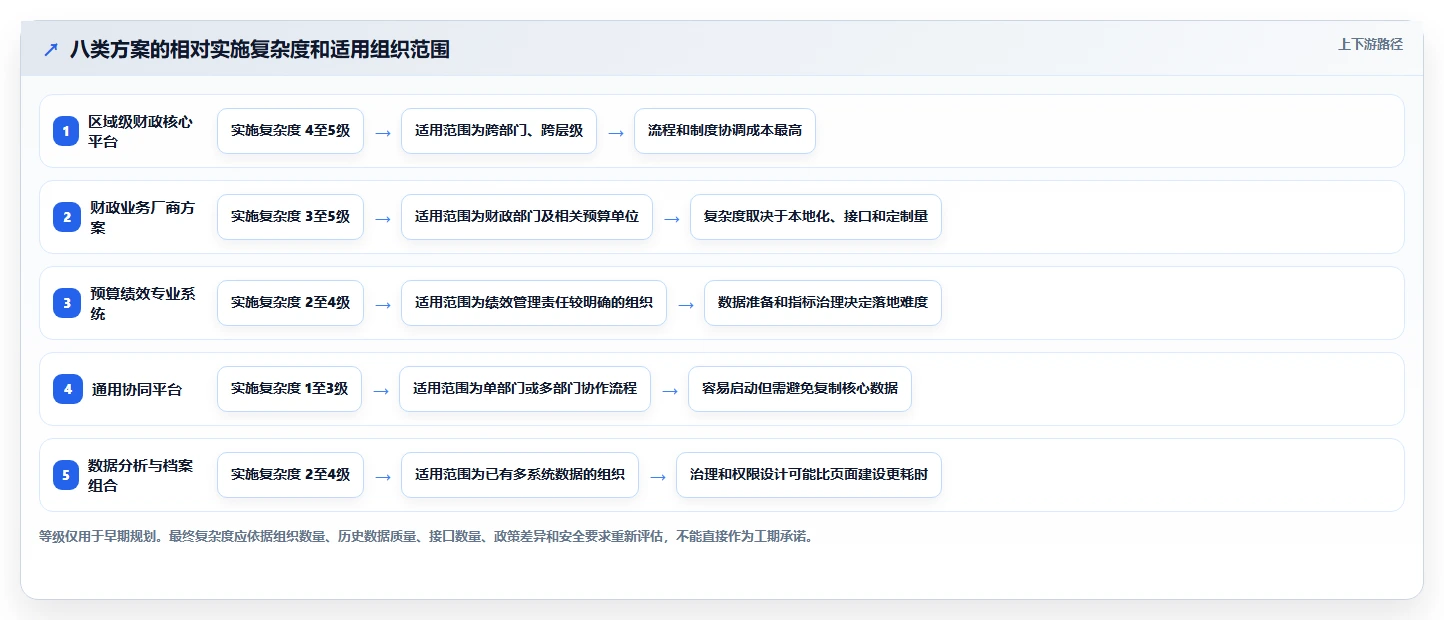Viewport: 1444px width, 620px height.
Task: Click the number 1 badge
Action: 66,131
